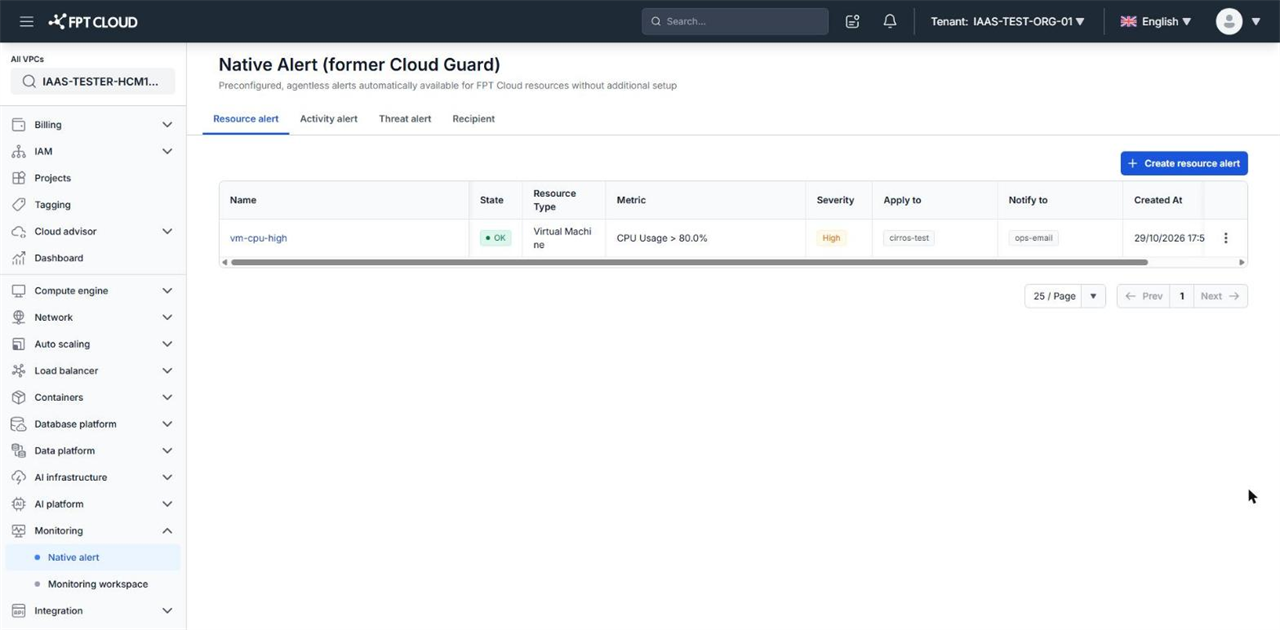Click the search magnifier in VPC selector
Image resolution: width=1280 pixels, height=630 pixels.
click(x=29, y=82)
